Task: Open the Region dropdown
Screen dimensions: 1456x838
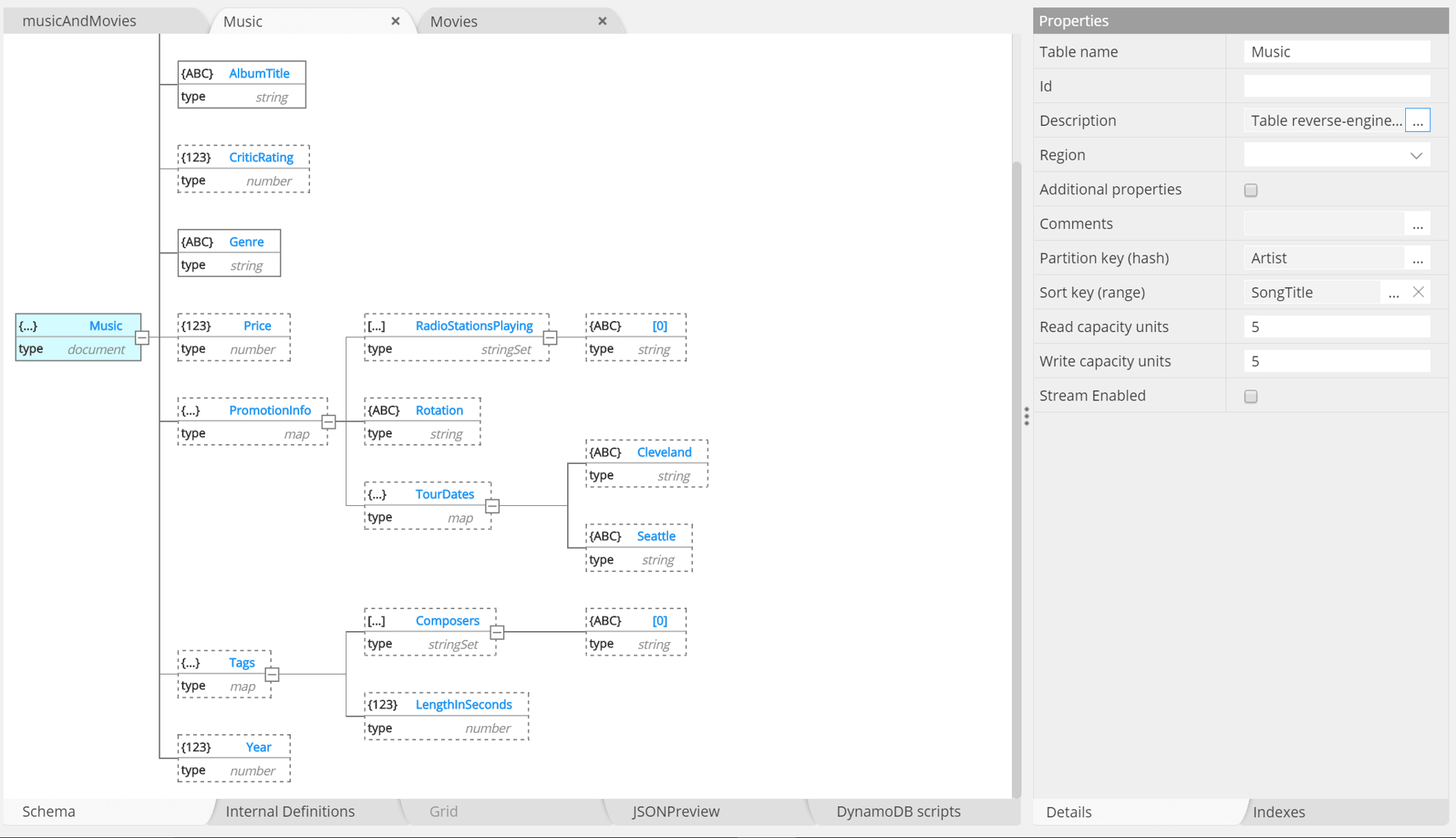Action: click(x=1415, y=155)
